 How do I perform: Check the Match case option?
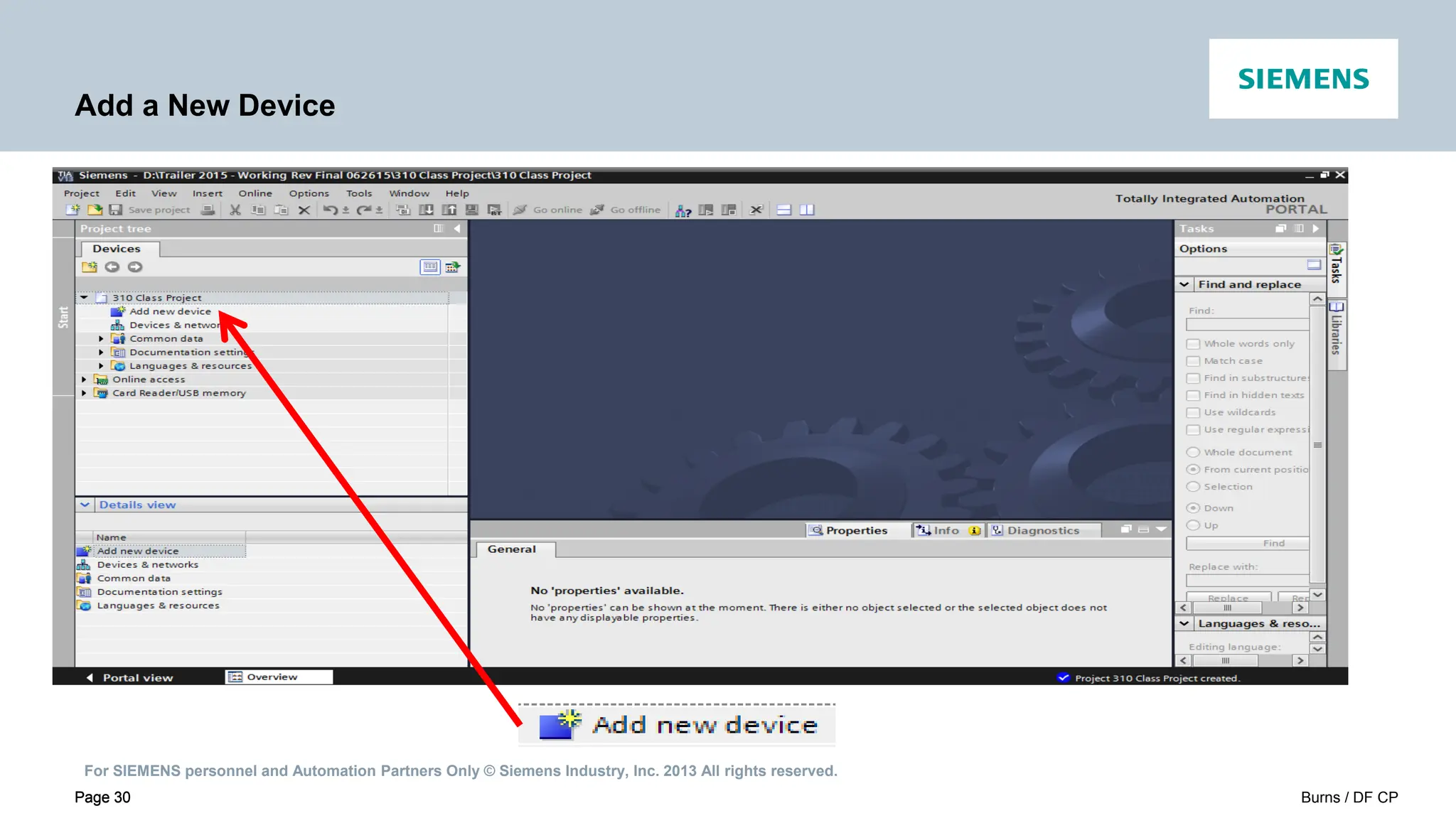click(1193, 361)
